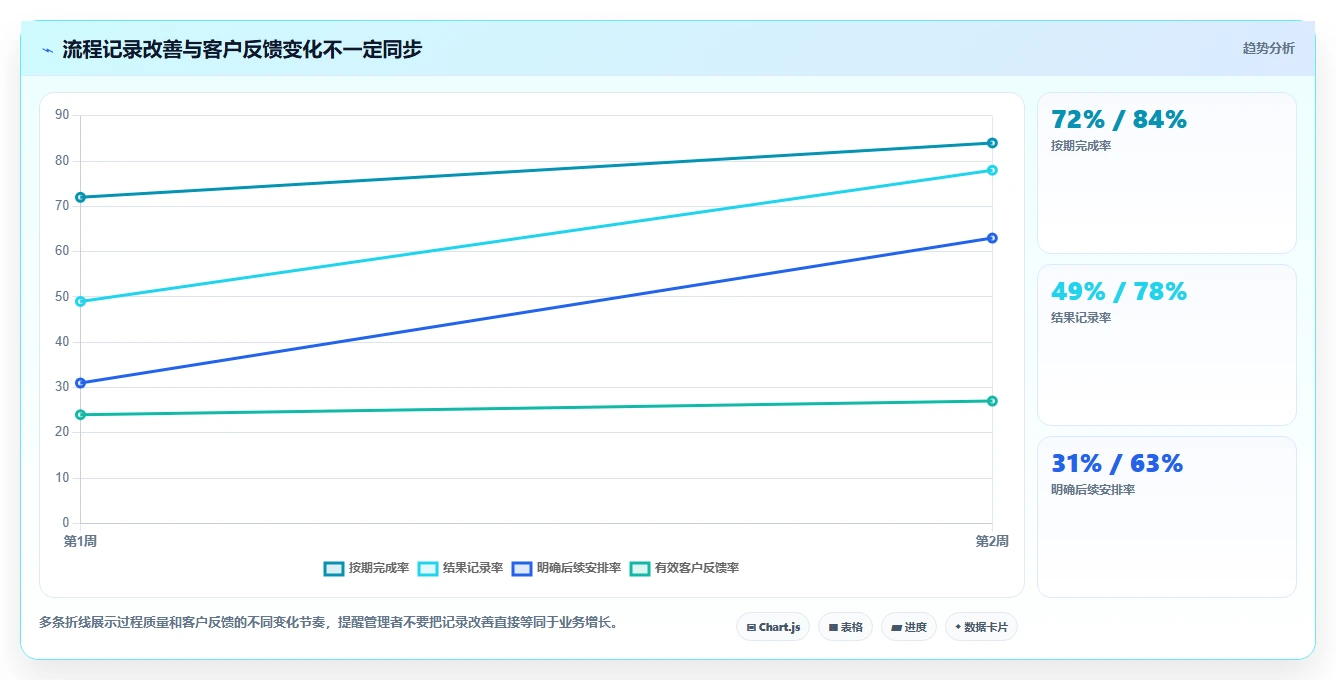Toggle the 结果记录率 series in the legend
This screenshot has height=680, width=1336.
pyautogui.click(x=461, y=568)
